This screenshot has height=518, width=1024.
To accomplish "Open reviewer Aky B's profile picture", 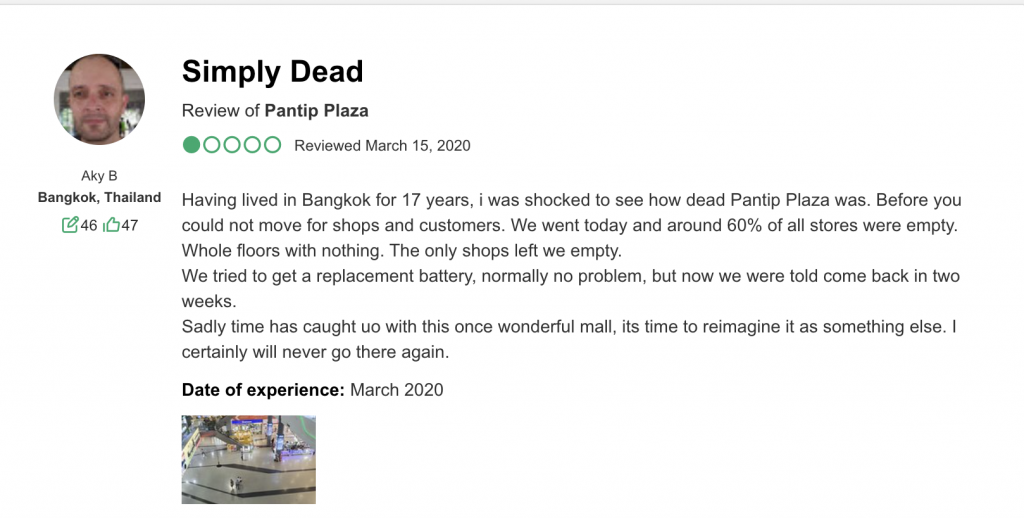I will pos(99,99).
